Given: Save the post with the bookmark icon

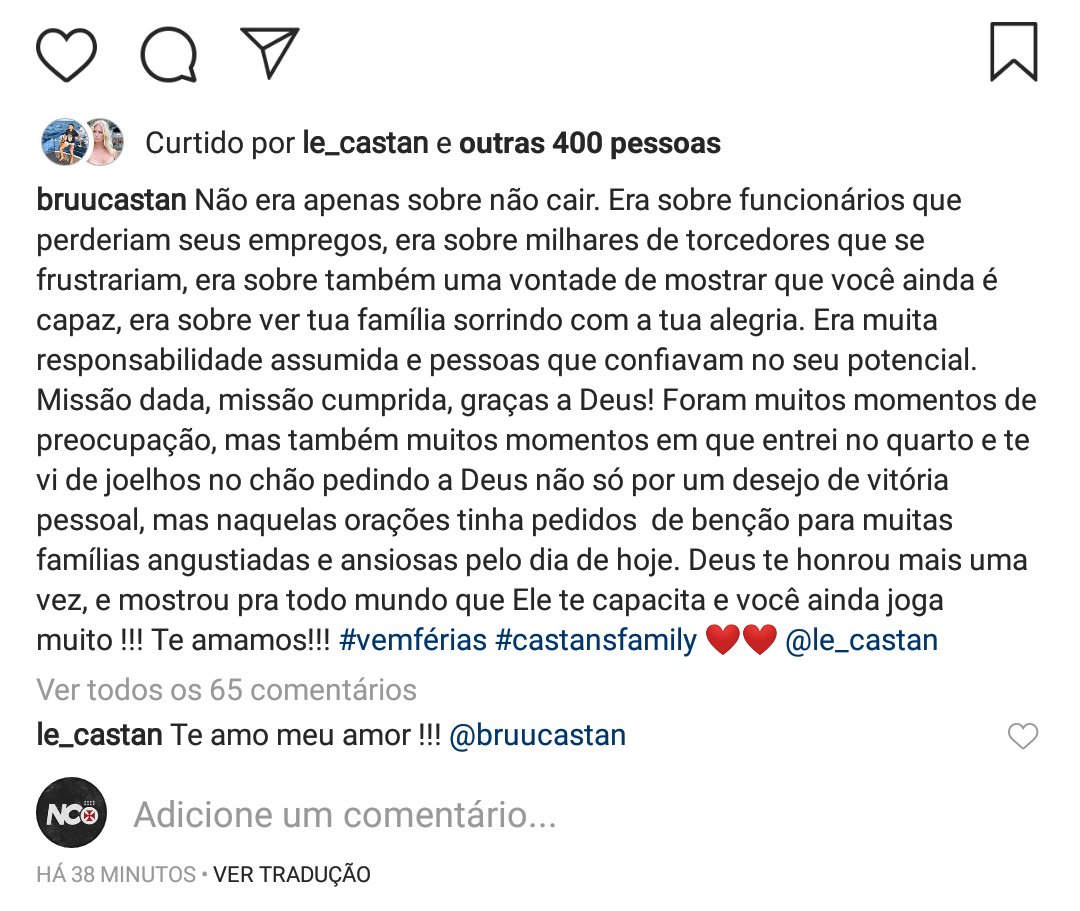Looking at the screenshot, I should [1013, 53].
